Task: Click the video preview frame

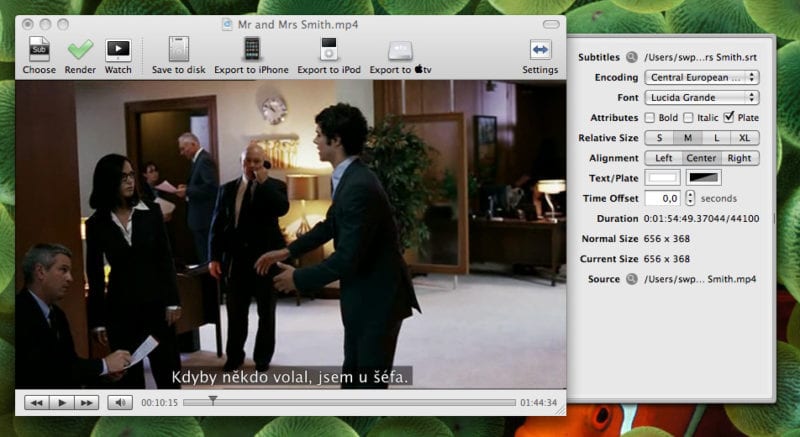Action: click(x=290, y=235)
